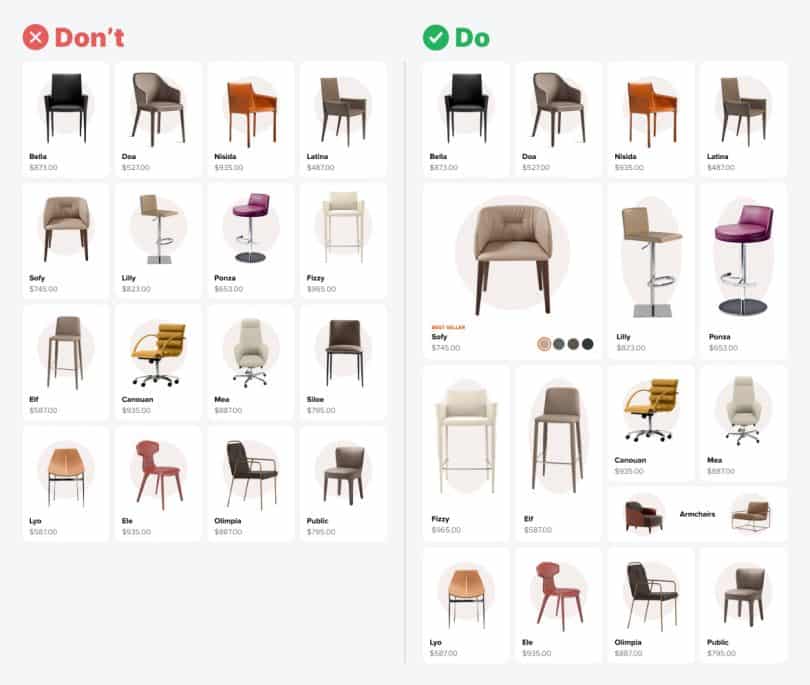
Task: Select the black Bella chair in Do grid
Action: (466, 119)
